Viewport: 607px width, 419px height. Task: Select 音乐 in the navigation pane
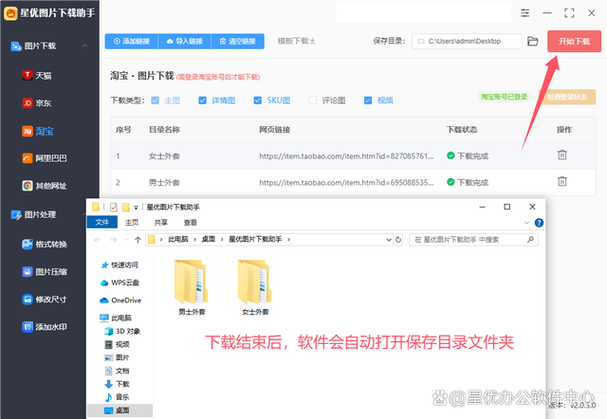(117, 397)
